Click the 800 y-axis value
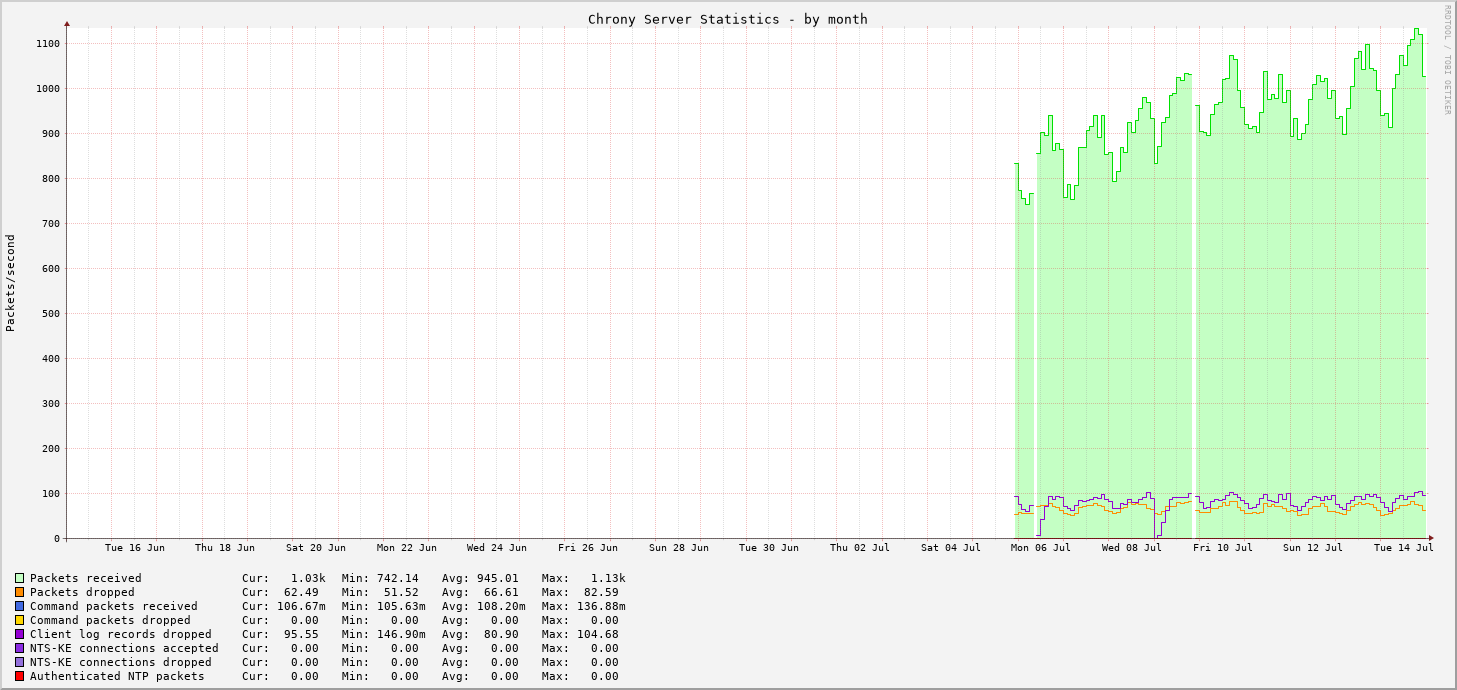 point(51,178)
